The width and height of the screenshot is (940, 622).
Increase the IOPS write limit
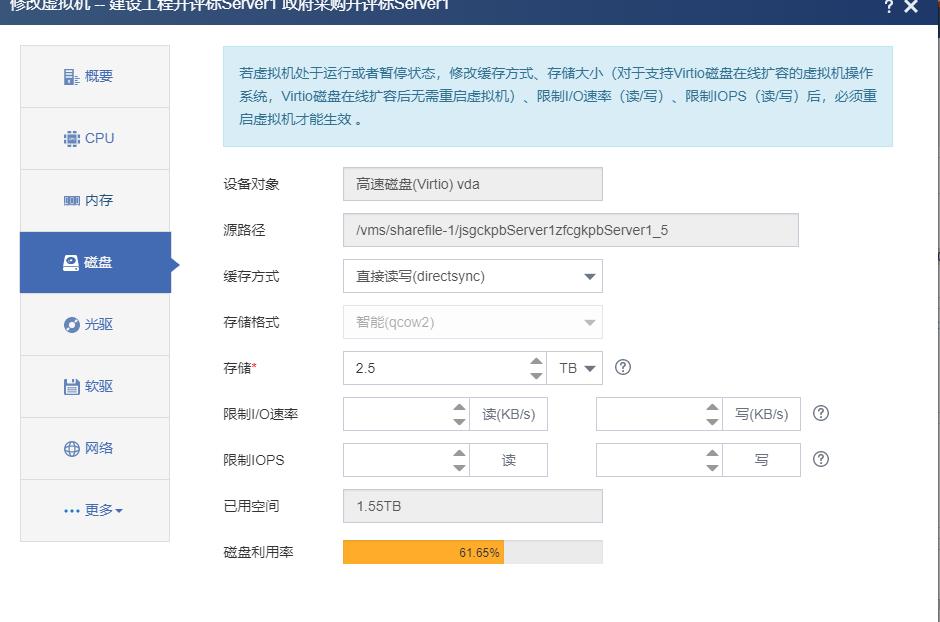[x=712, y=454]
